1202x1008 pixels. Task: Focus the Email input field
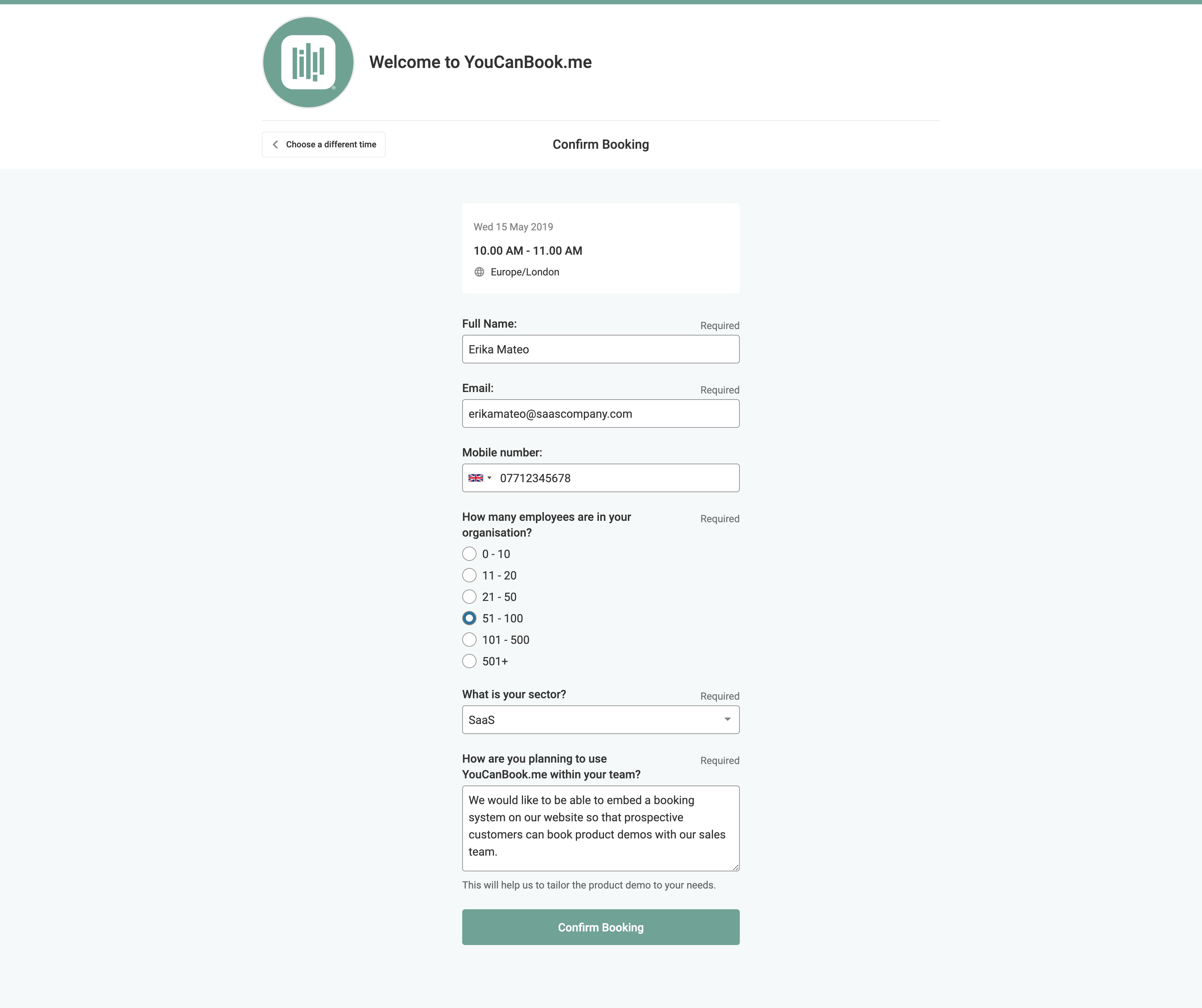coord(600,414)
